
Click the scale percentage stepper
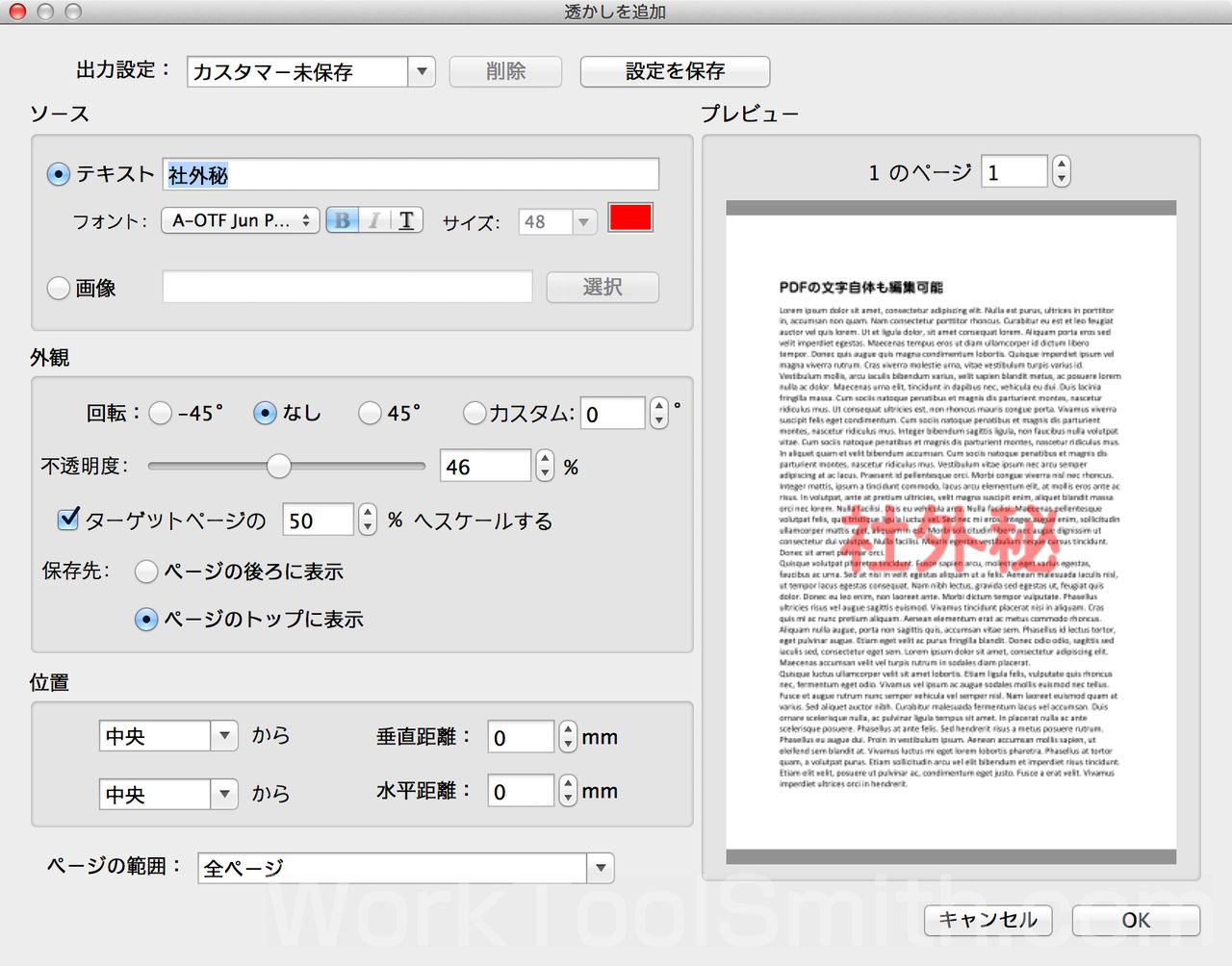368,520
